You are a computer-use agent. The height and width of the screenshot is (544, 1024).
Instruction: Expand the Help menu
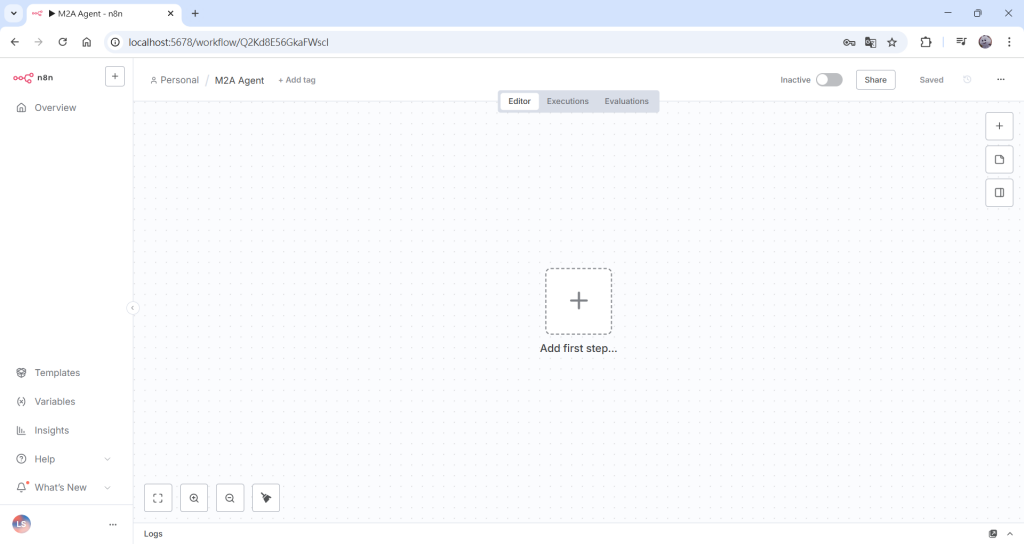click(x=63, y=459)
